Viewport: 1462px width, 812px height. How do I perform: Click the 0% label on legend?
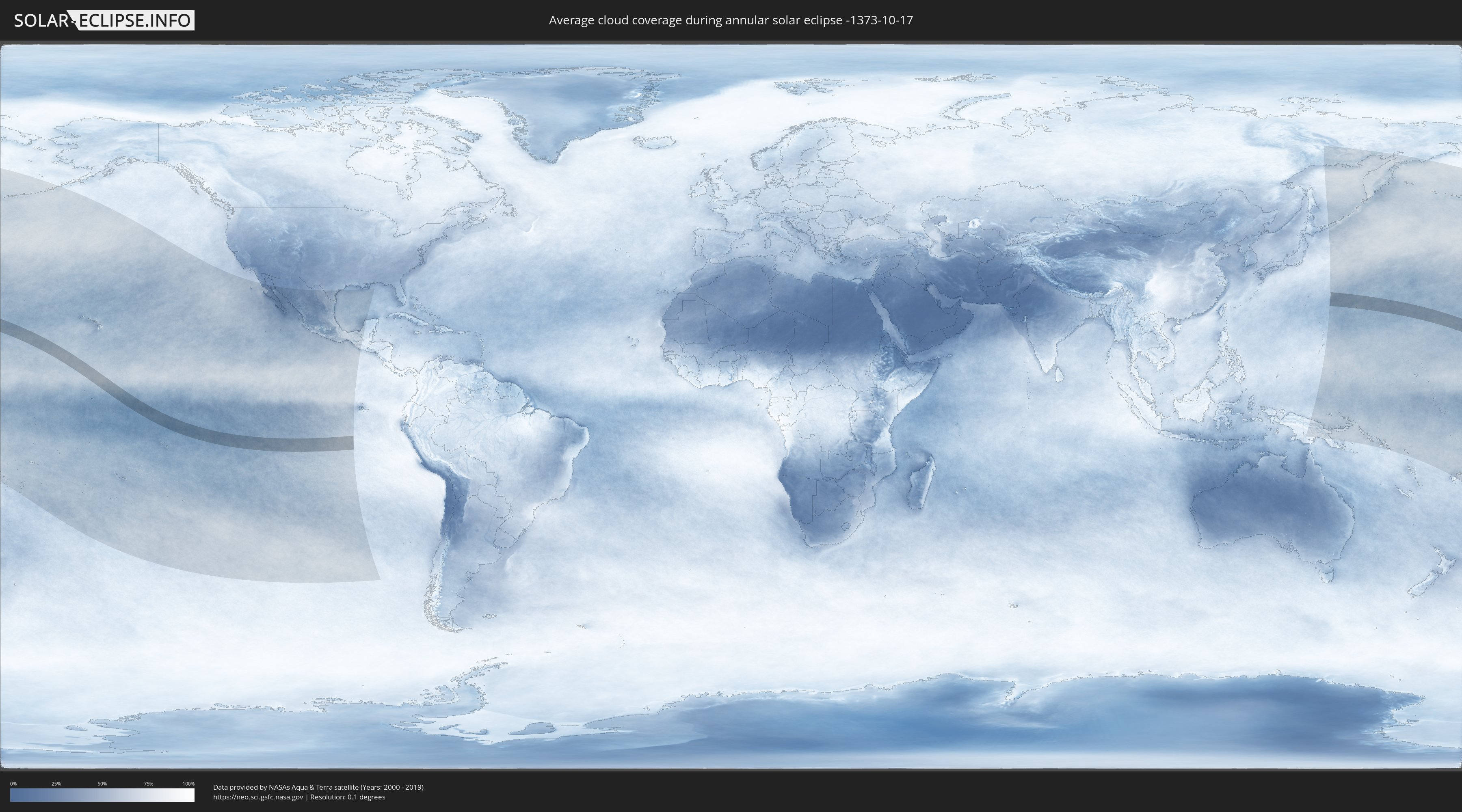pos(13,784)
